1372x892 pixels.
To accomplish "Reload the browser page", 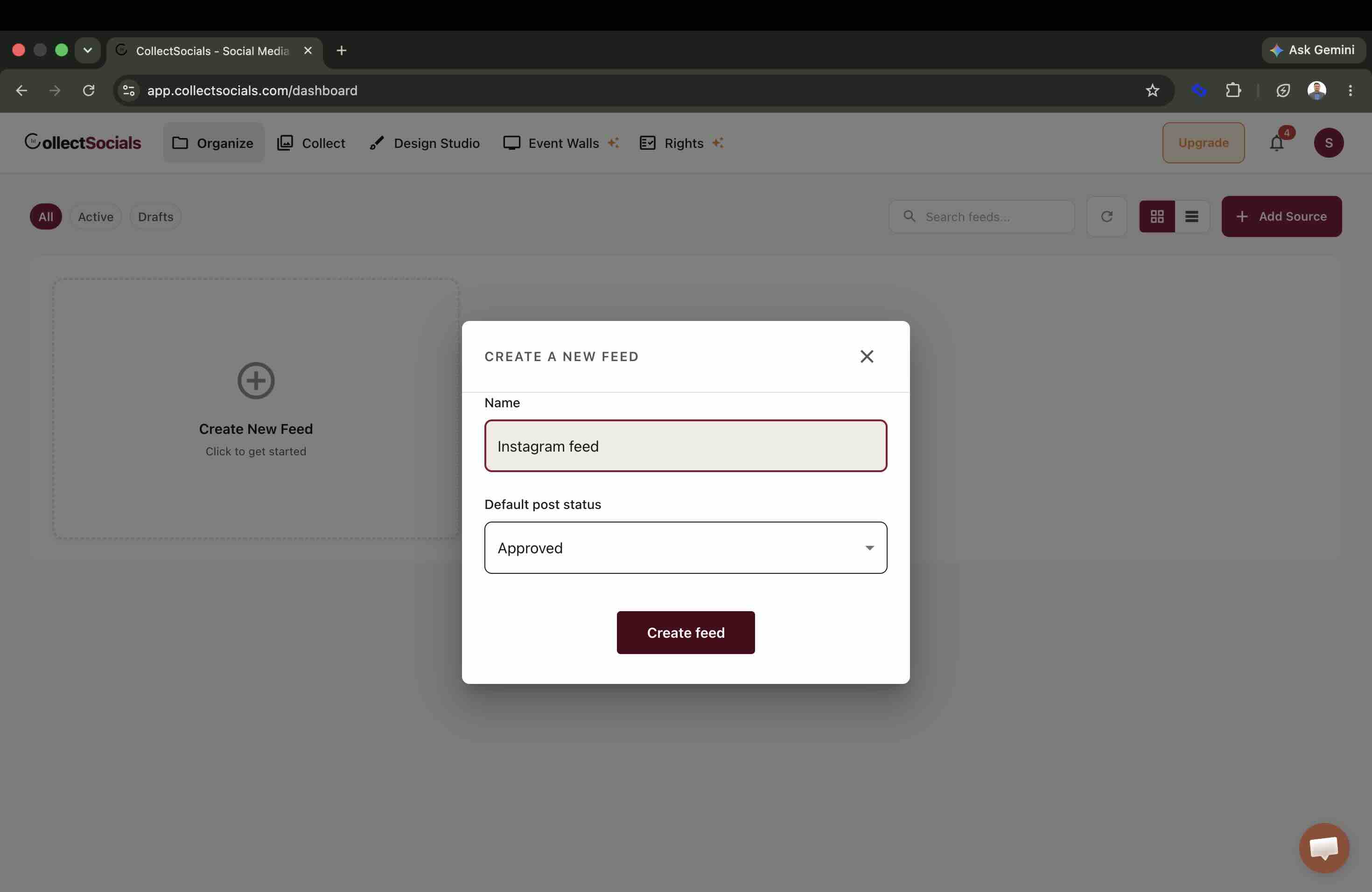I will tap(88, 91).
